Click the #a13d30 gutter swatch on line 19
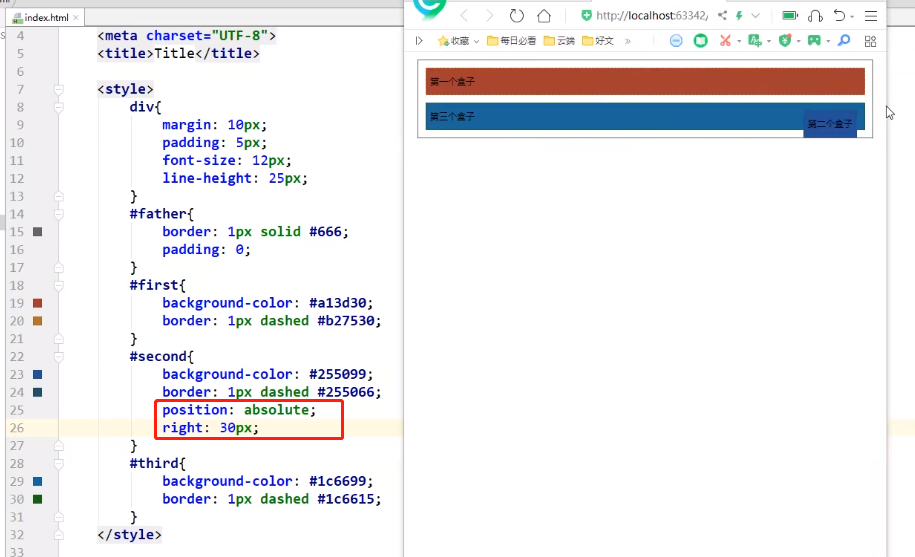915x557 pixels. click(x=37, y=303)
